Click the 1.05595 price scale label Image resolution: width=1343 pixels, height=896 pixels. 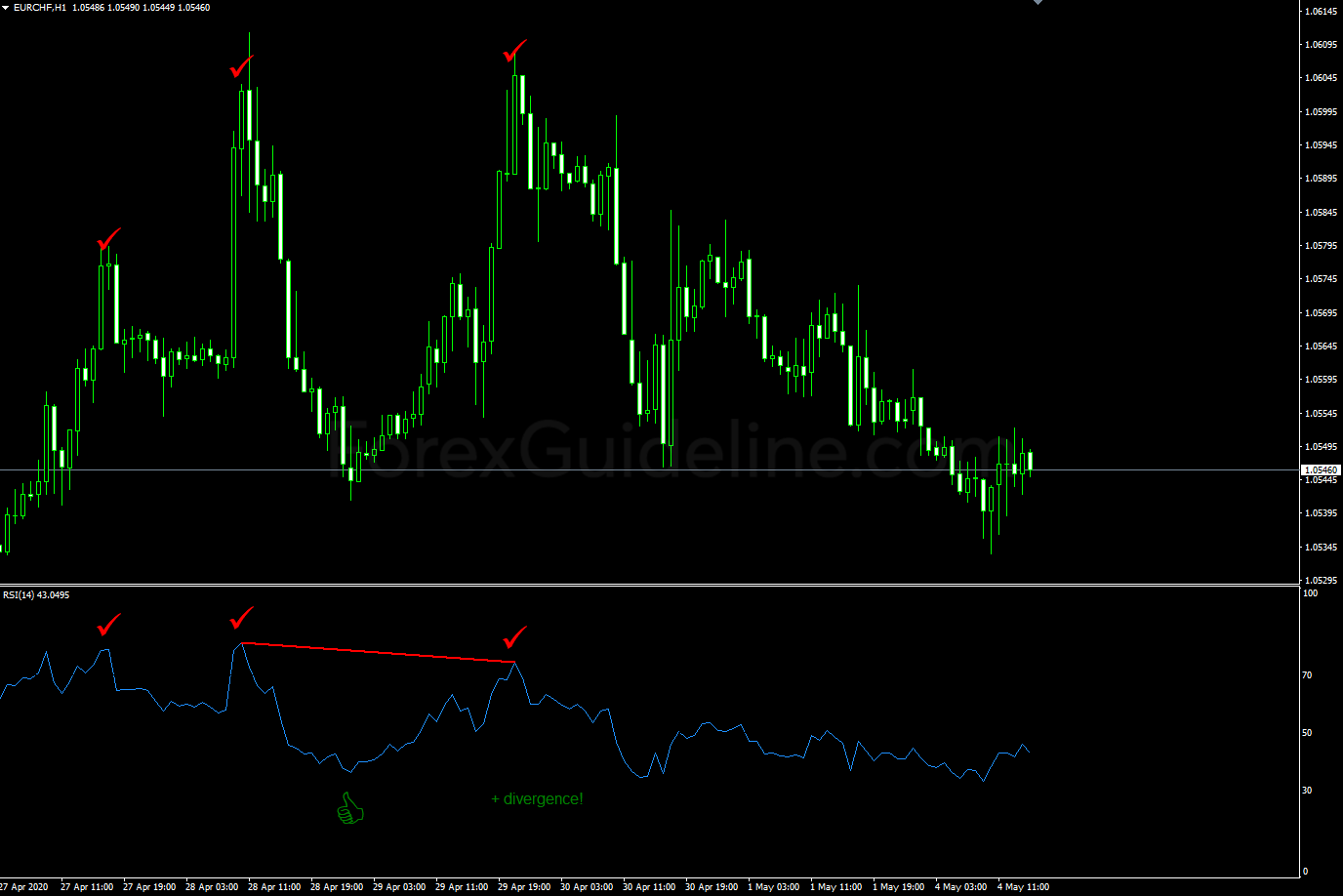pyautogui.click(x=1321, y=380)
